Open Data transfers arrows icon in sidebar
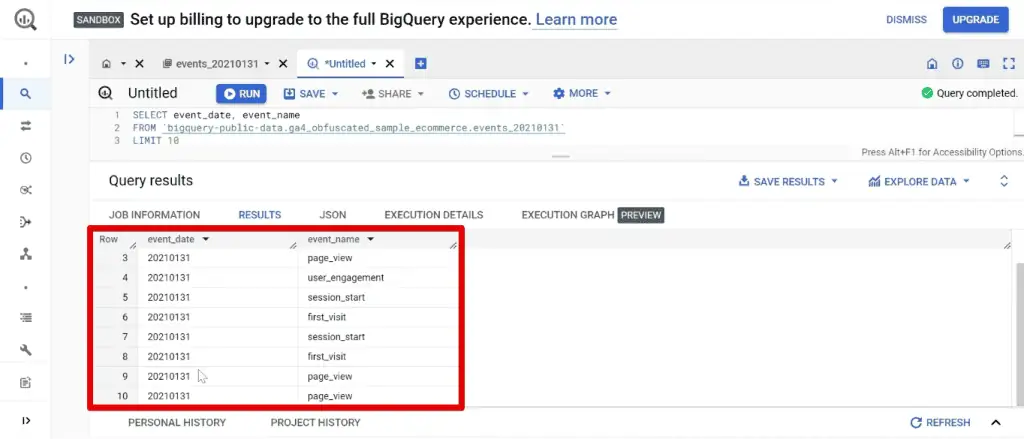This screenshot has height=439, width=1024. 25,126
